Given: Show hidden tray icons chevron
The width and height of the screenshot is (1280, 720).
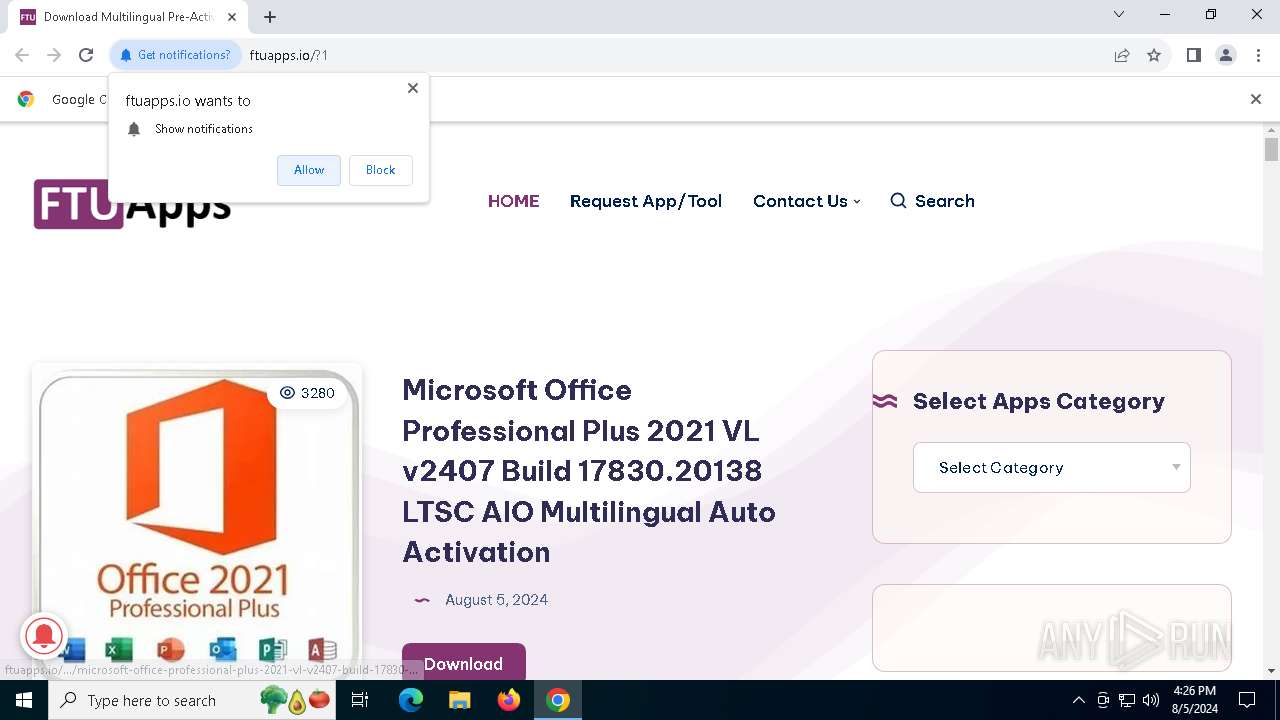Looking at the screenshot, I should point(1078,700).
